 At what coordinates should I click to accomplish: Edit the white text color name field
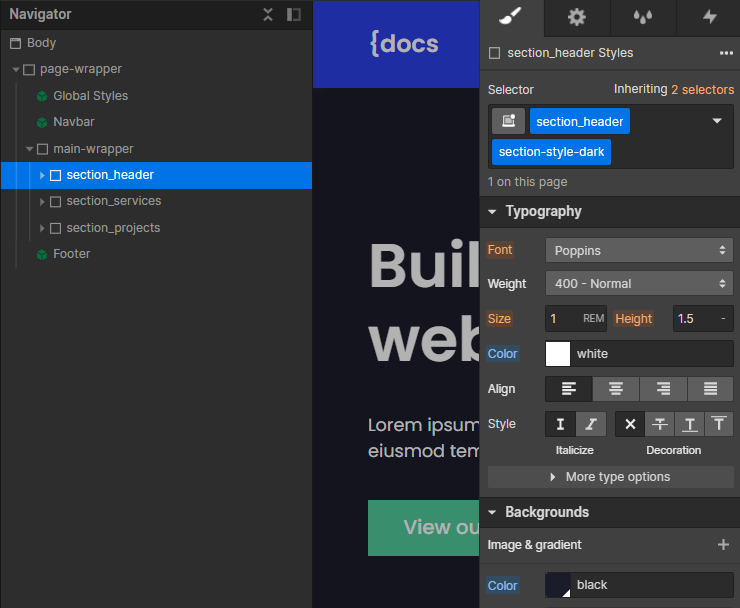pyautogui.click(x=651, y=354)
